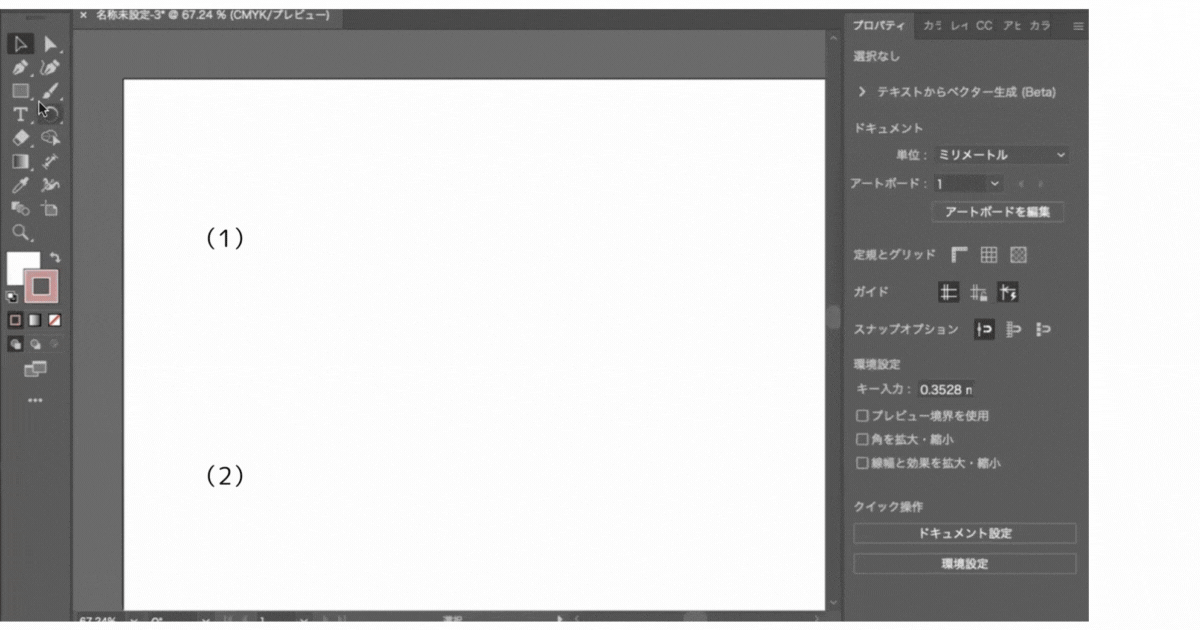Select the Gradient tool
The width and height of the screenshot is (1200, 630).
(x=20, y=161)
